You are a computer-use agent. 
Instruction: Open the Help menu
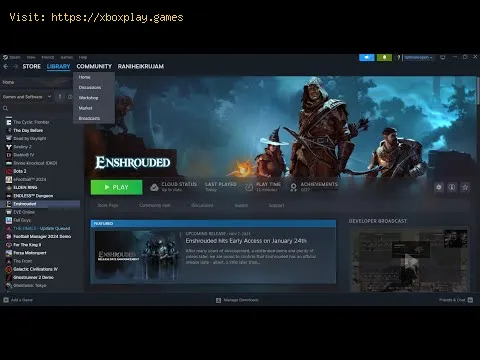[x=83, y=57]
